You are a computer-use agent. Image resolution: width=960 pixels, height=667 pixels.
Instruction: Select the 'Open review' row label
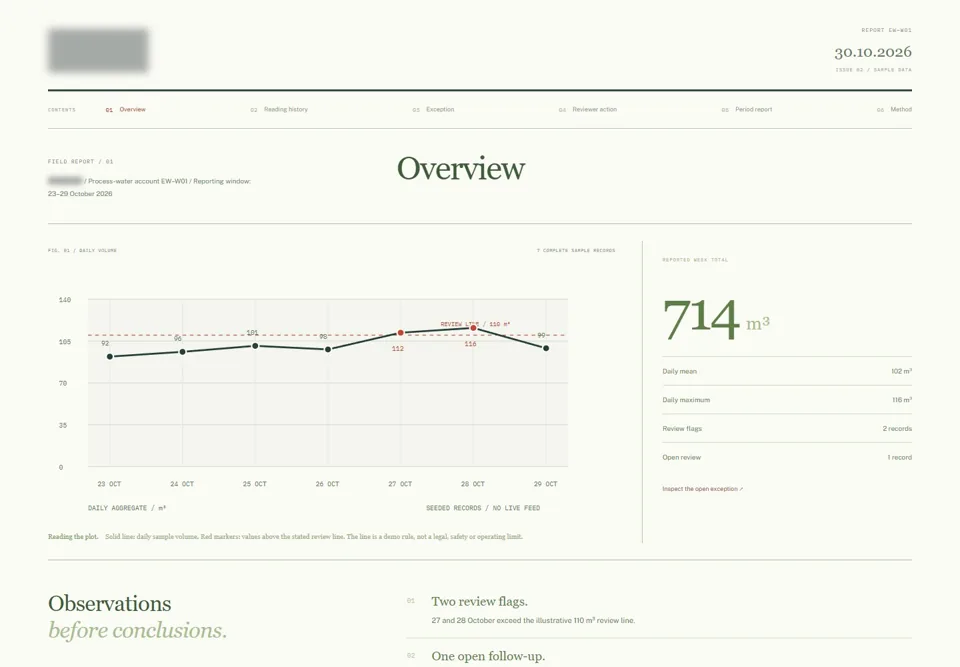point(681,458)
